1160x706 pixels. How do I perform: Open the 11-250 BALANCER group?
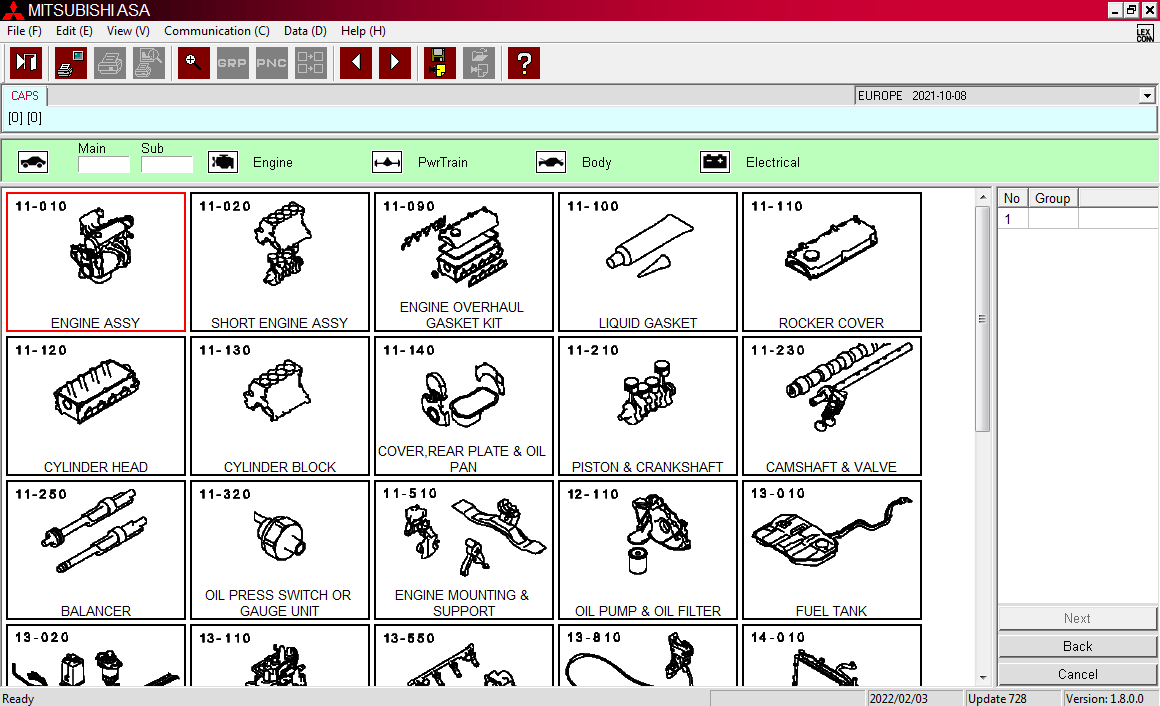point(95,550)
